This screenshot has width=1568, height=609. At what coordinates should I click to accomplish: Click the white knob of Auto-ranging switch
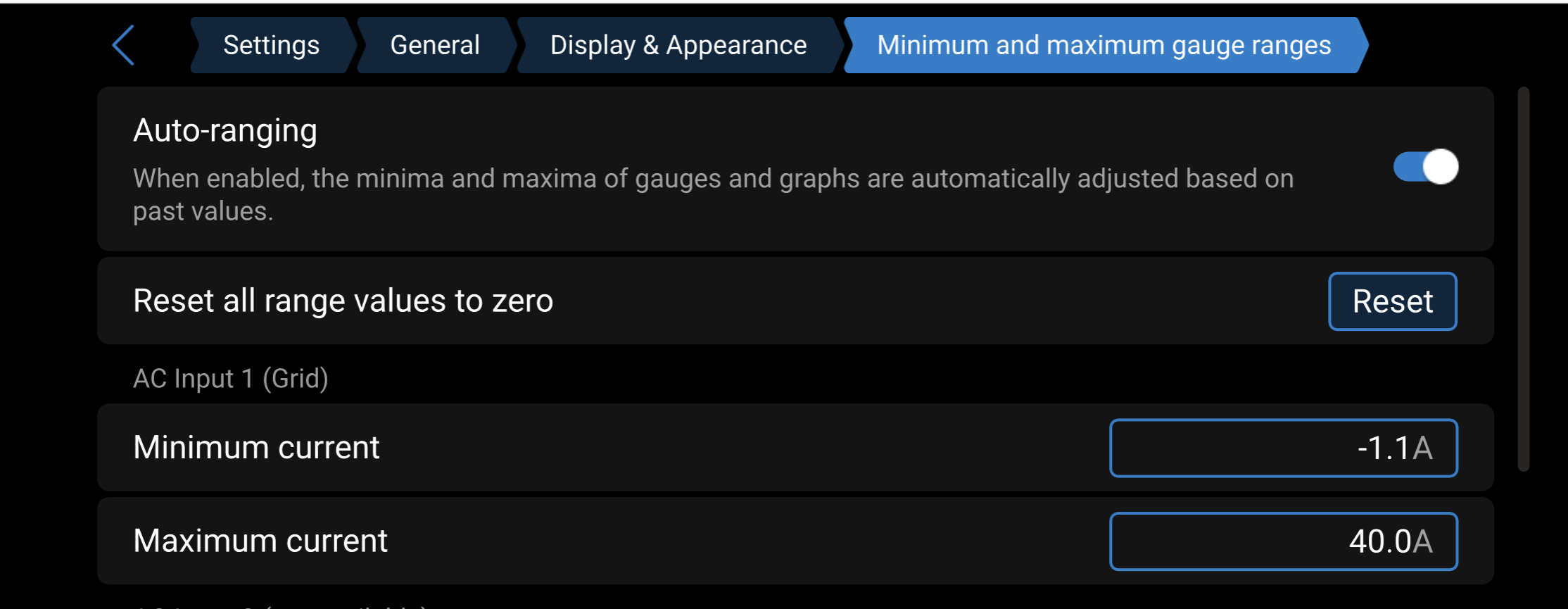1440,168
